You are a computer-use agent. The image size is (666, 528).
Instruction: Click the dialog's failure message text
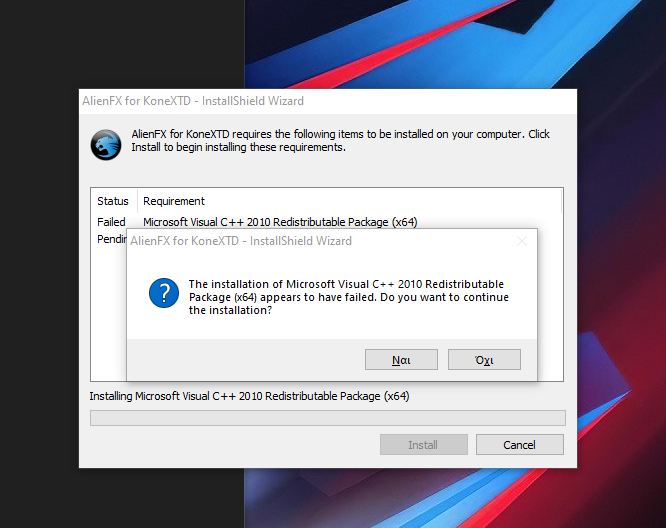pyautogui.click(x=348, y=297)
